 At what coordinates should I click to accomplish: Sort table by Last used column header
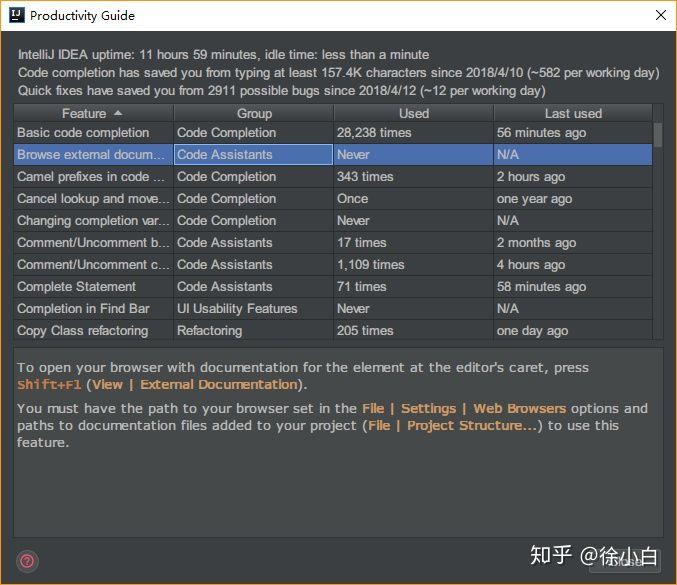tap(573, 113)
